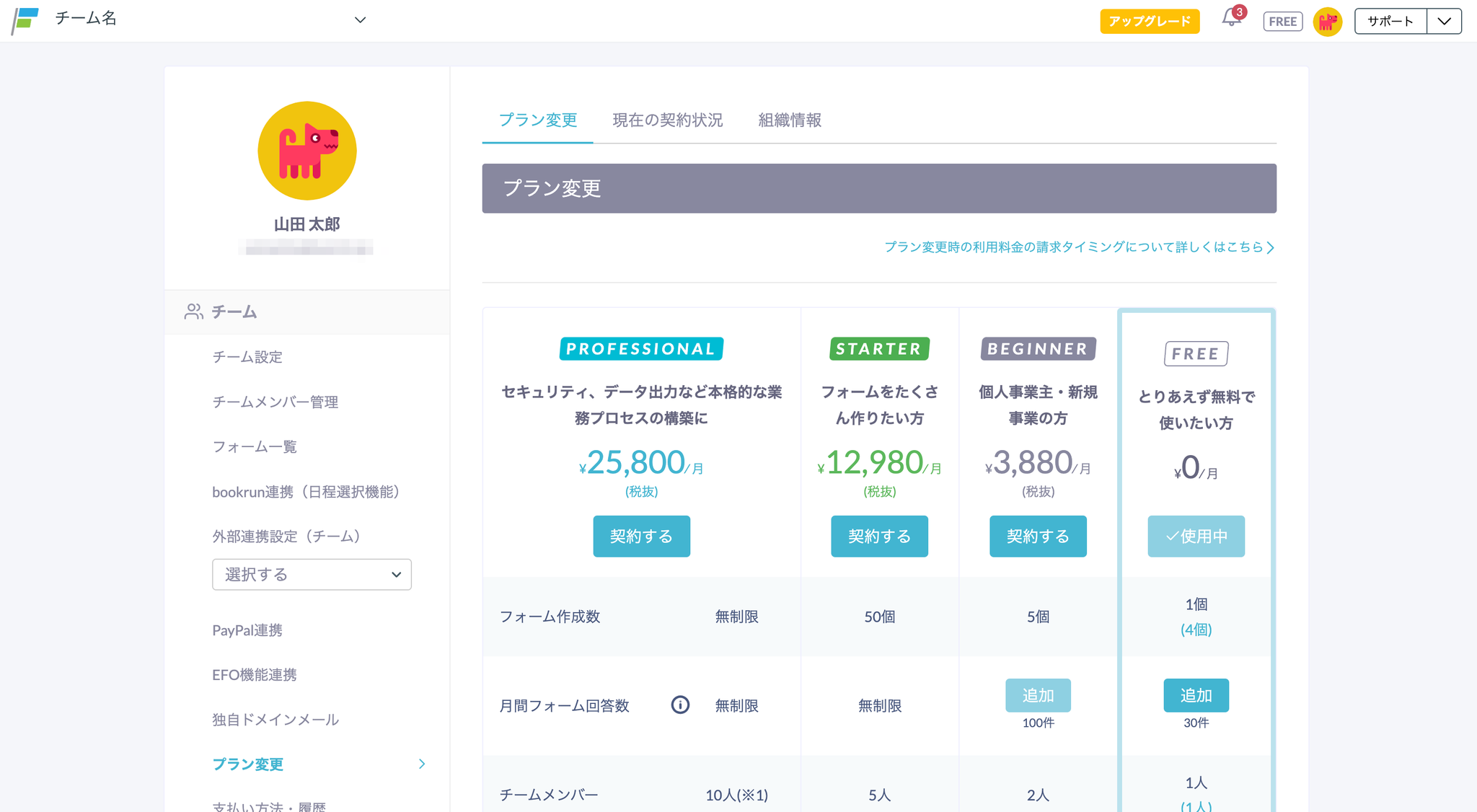Viewport: 1477px width, 812px height.
Task: Open PayPal連携 in the sidebar
Action: pyautogui.click(x=247, y=630)
